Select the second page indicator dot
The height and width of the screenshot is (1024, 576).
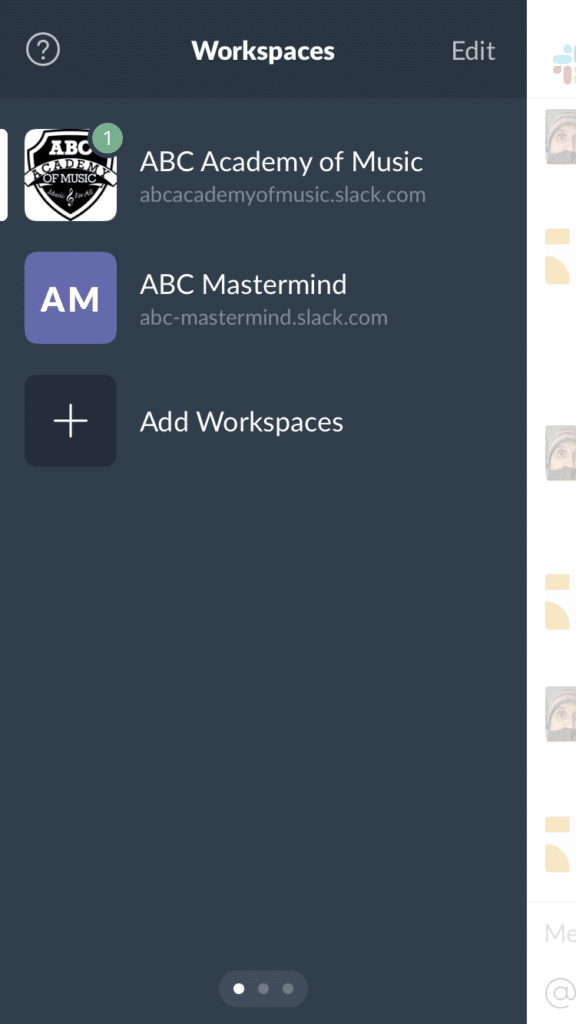263,989
